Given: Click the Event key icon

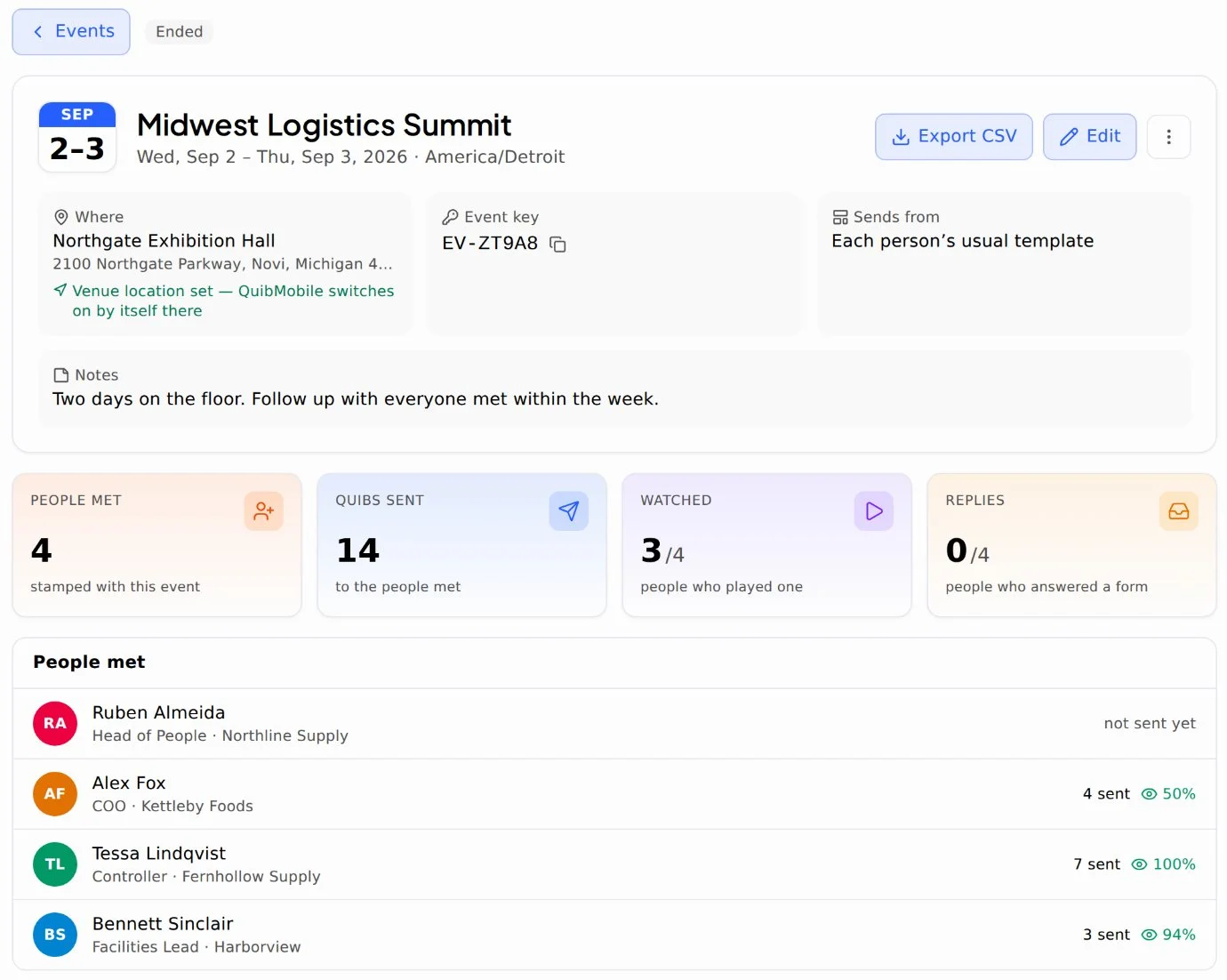Looking at the screenshot, I should click(x=451, y=217).
